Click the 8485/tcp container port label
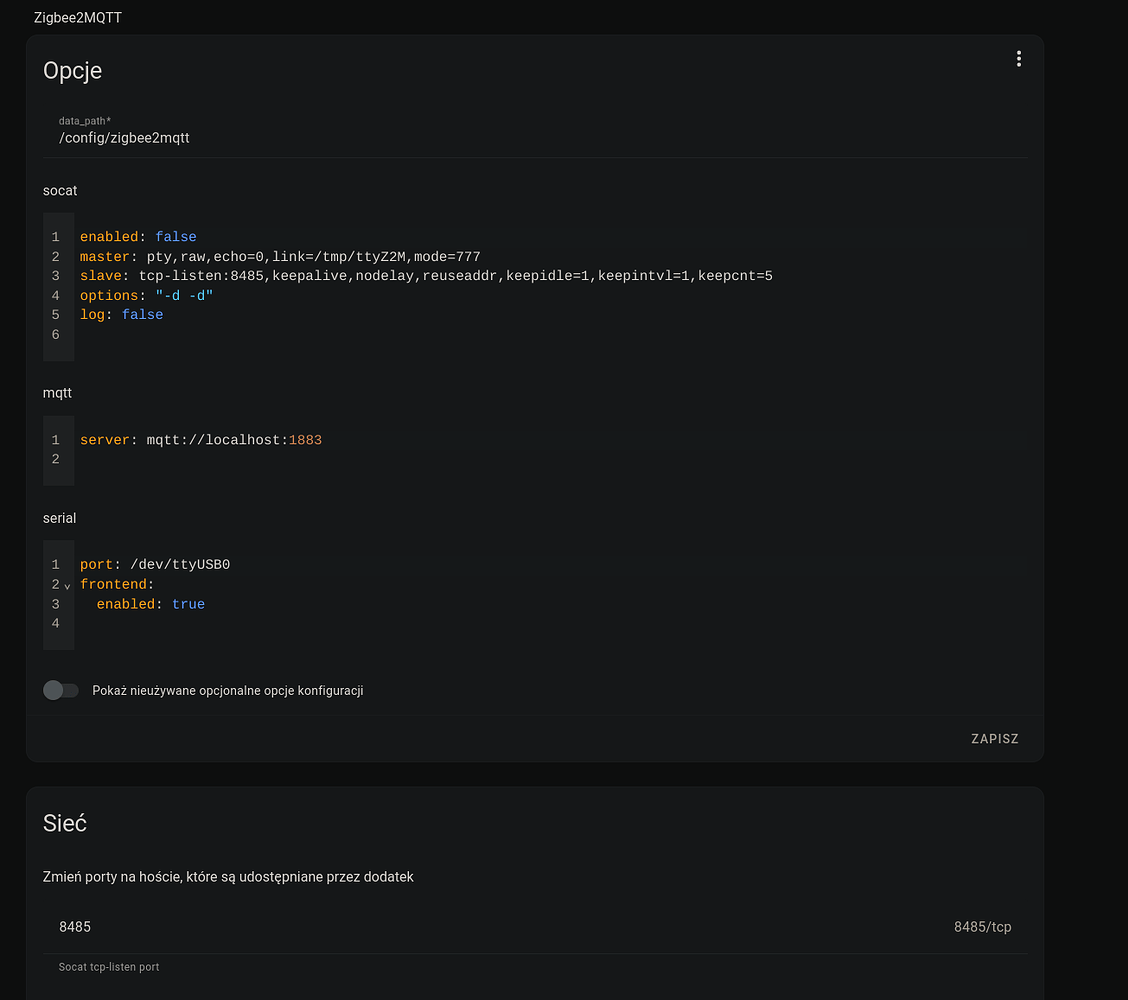This screenshot has width=1128, height=1000. point(982,927)
